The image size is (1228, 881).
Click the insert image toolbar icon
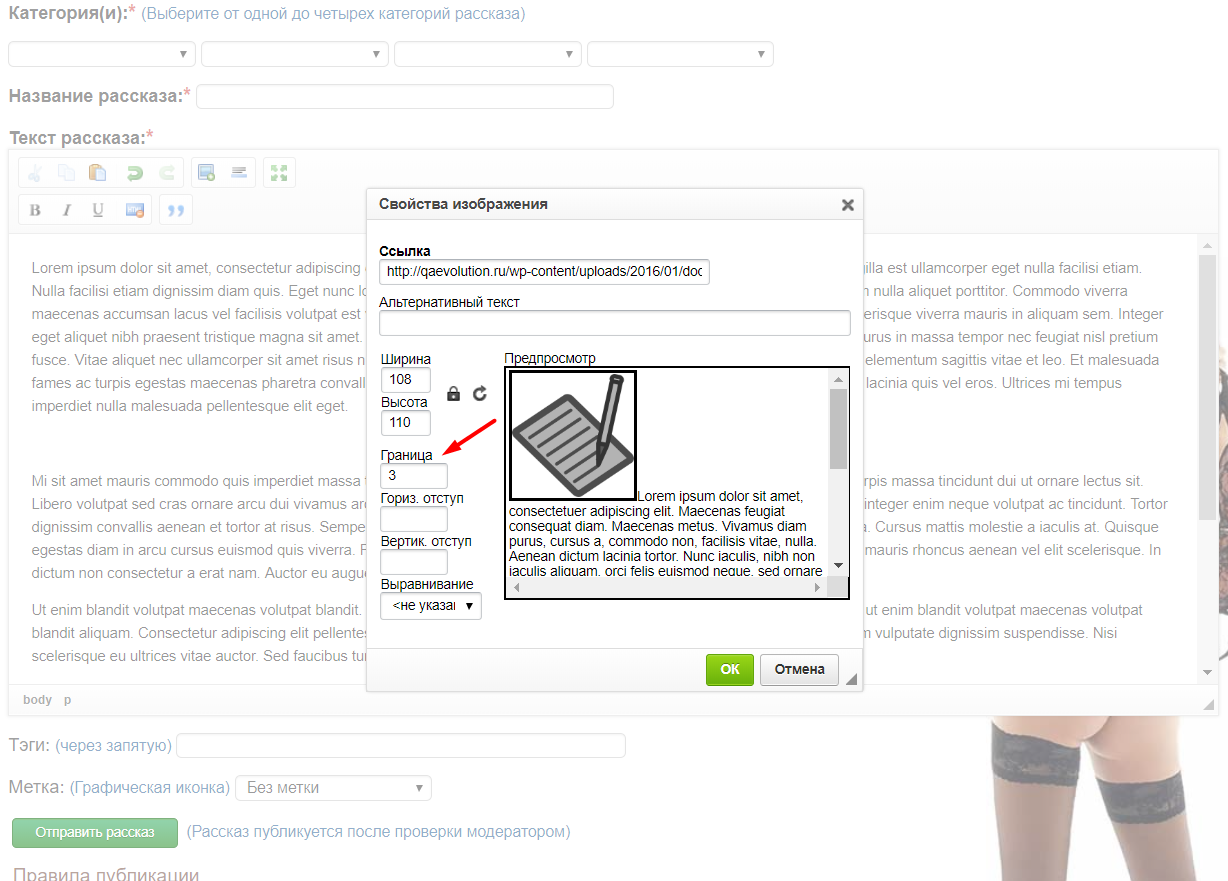click(x=207, y=173)
